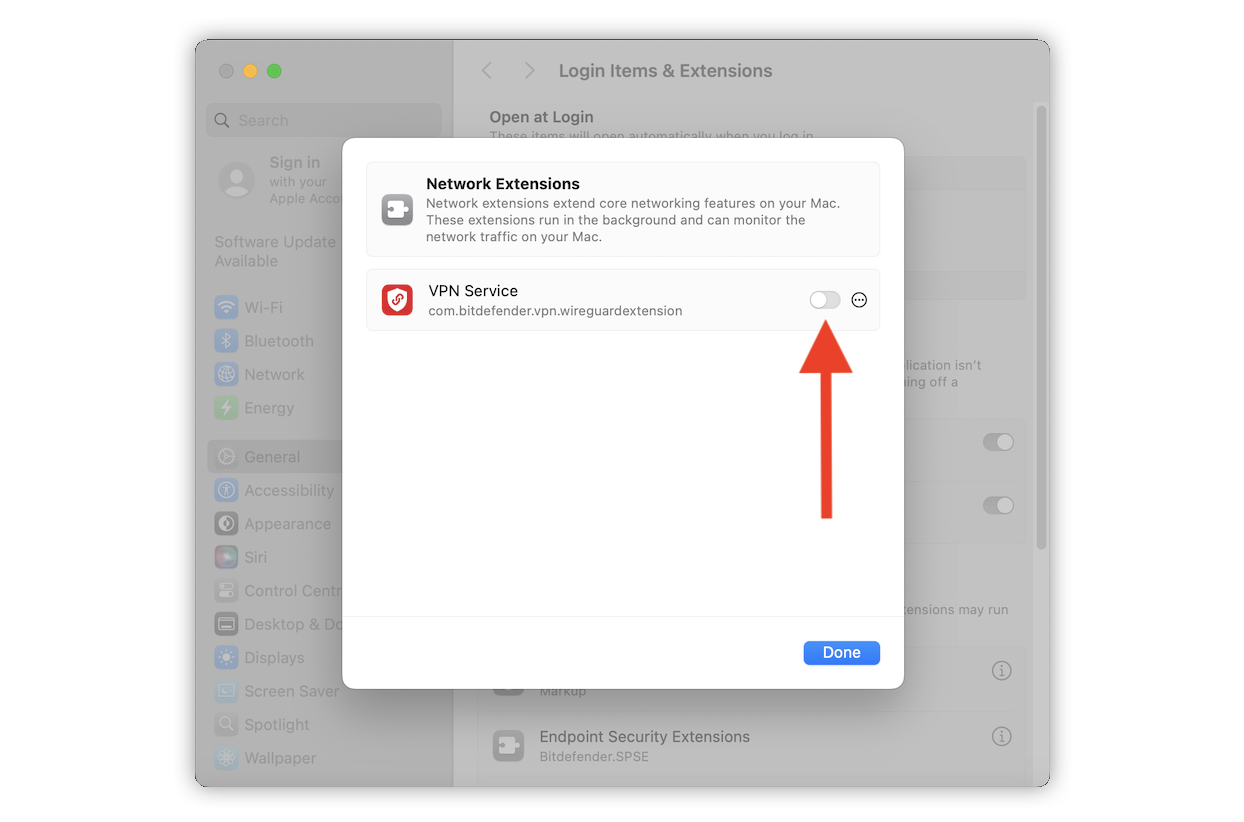Click the Spotlight icon in sidebar

tap(226, 725)
